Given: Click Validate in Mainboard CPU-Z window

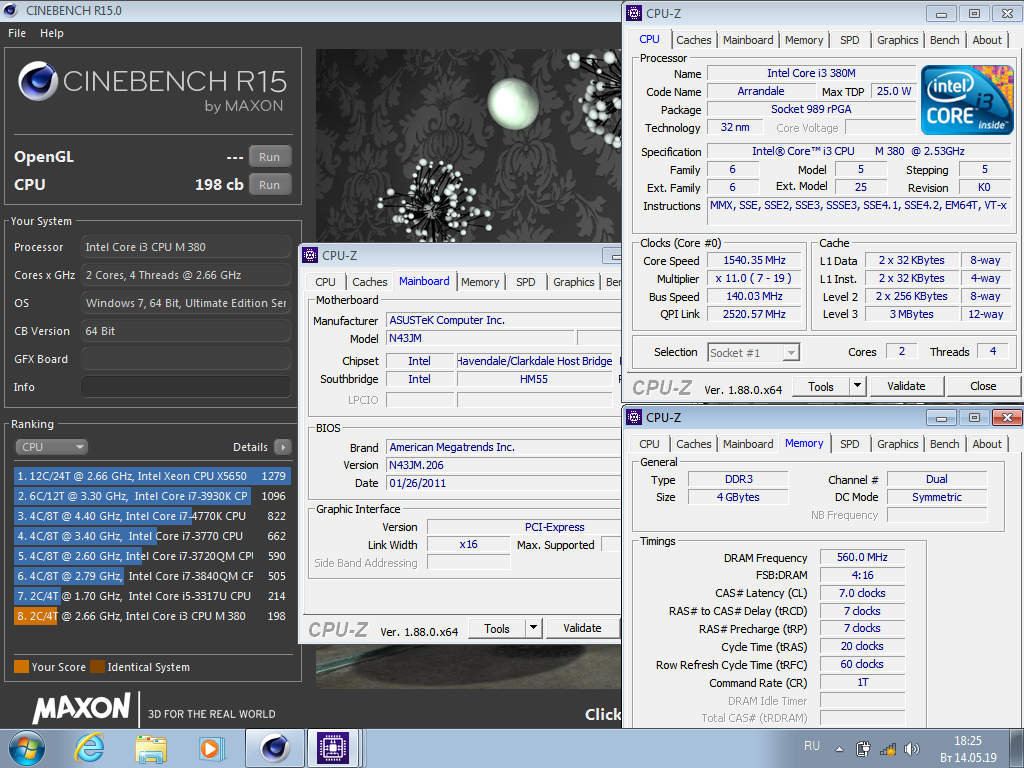Looking at the screenshot, I should click(582, 628).
